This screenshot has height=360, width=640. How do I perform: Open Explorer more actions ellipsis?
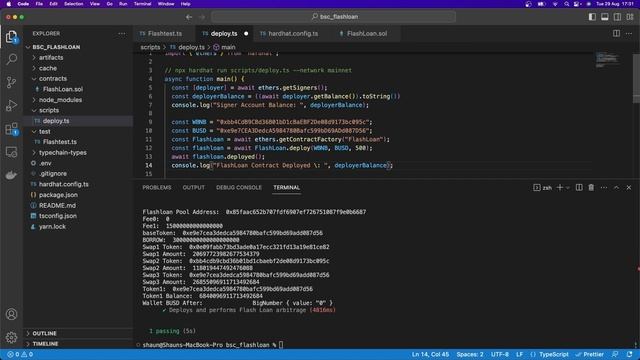122,33
